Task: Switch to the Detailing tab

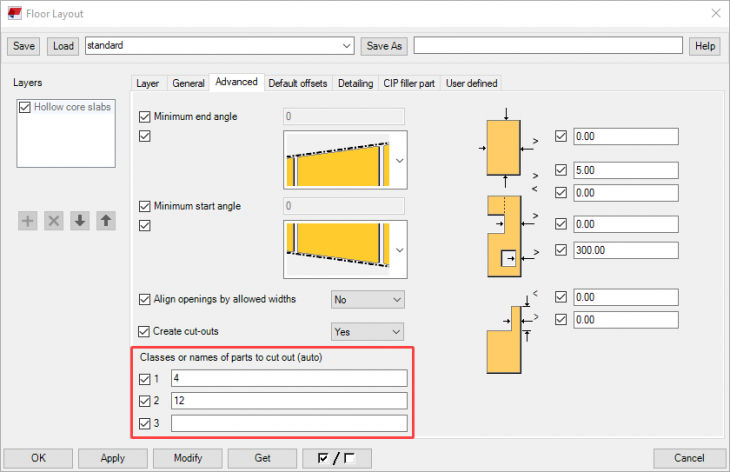Action: tap(356, 83)
